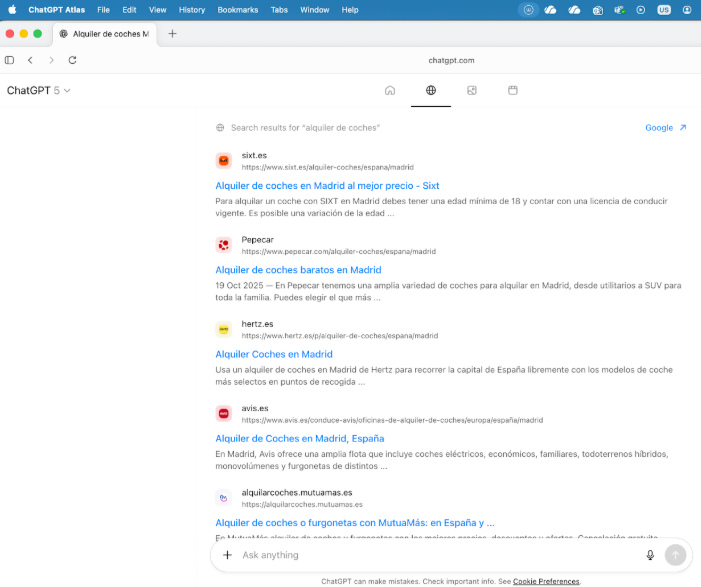
Task: Switch to the Home view icon
Action: coord(390,90)
